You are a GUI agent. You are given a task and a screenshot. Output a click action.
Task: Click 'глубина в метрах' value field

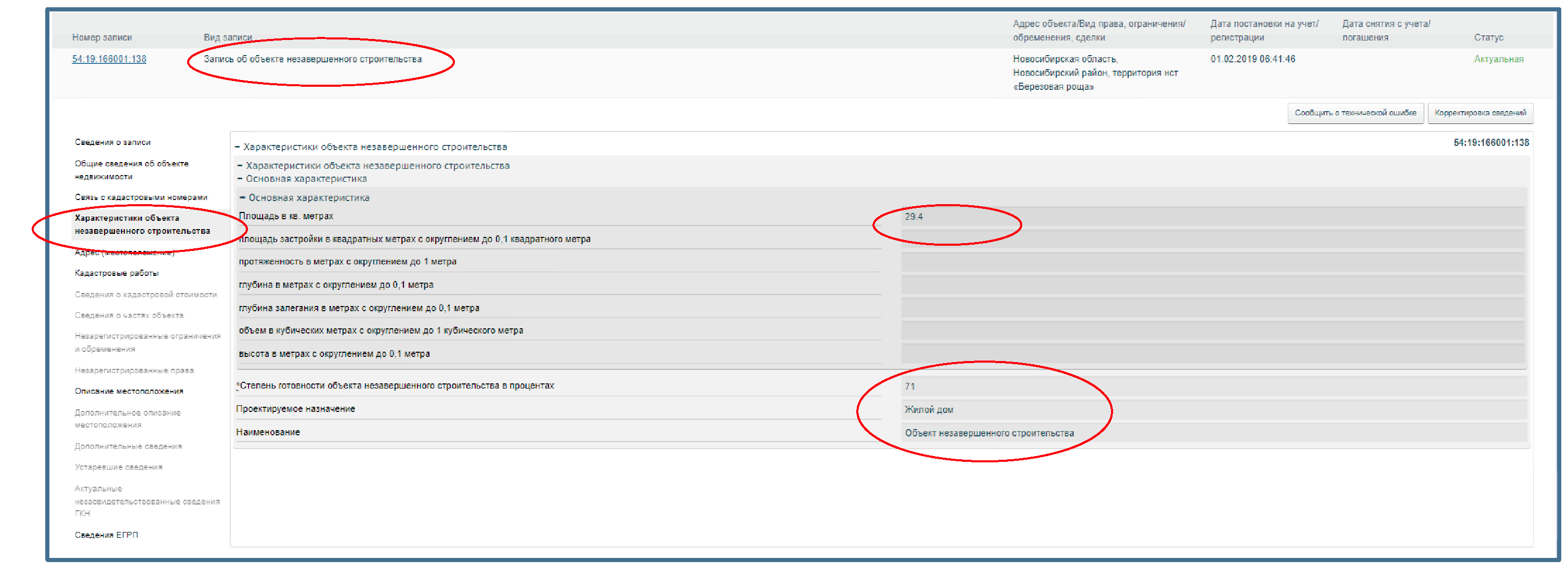coord(1212,285)
